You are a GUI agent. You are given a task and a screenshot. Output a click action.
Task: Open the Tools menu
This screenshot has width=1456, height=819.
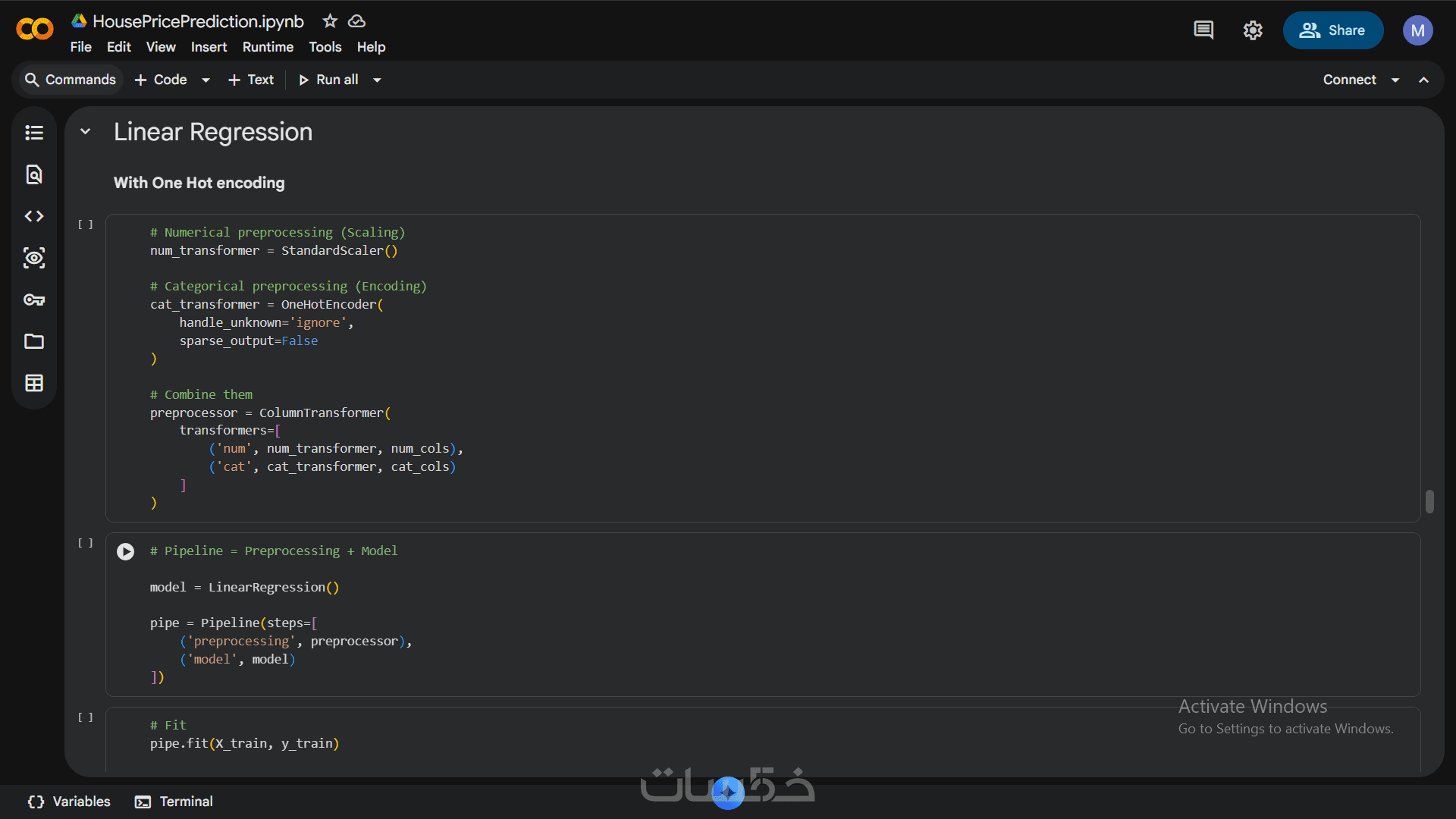[x=325, y=47]
